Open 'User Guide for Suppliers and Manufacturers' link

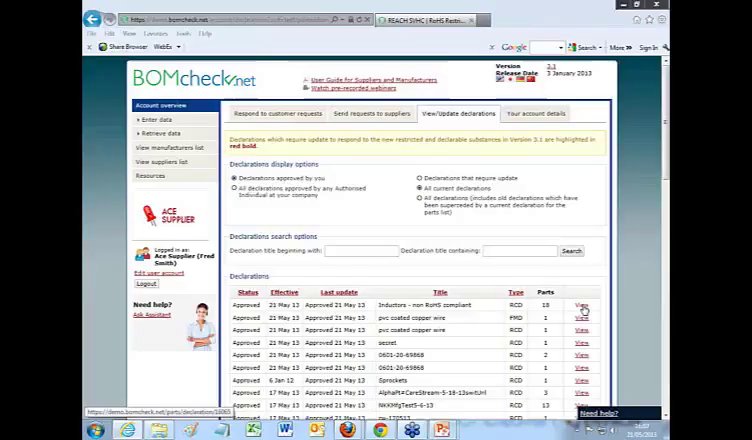point(374,80)
